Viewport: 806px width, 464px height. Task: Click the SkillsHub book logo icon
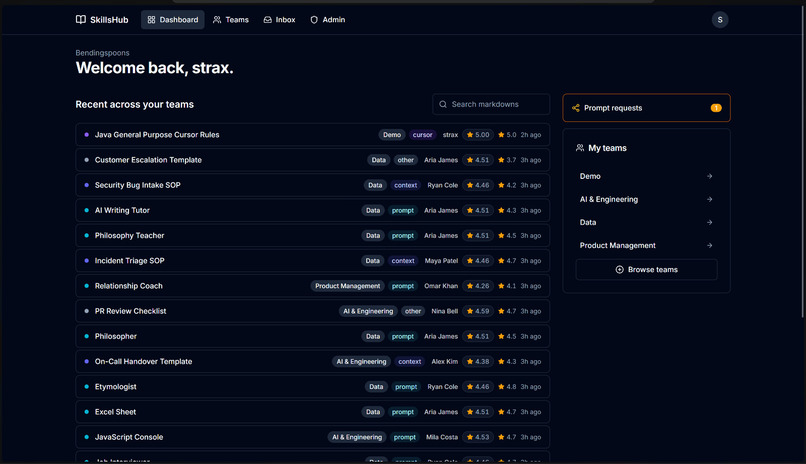(x=81, y=20)
